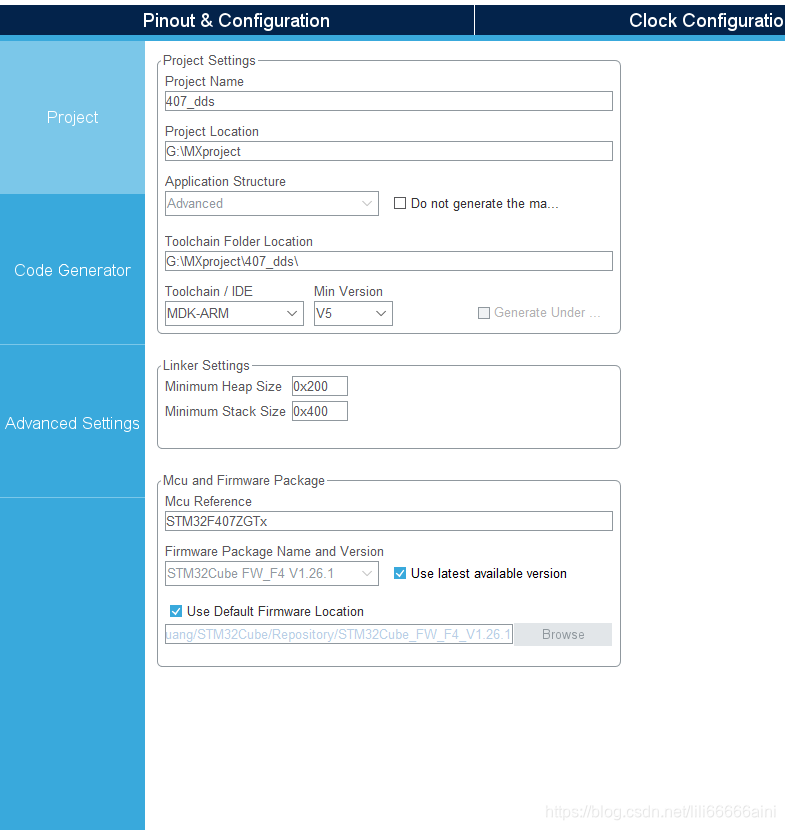Select the Project side tab
Image resolution: width=785 pixels, height=830 pixels.
(x=73, y=117)
